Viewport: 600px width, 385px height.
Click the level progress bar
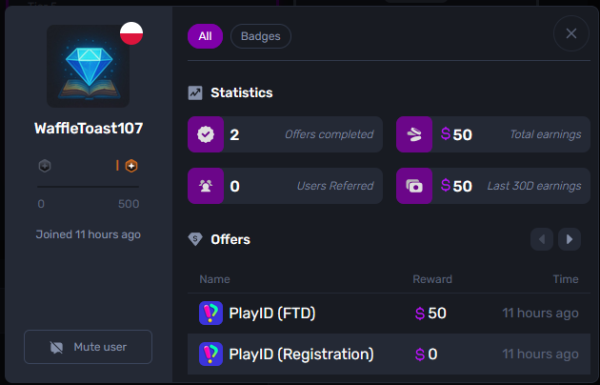coord(88,187)
